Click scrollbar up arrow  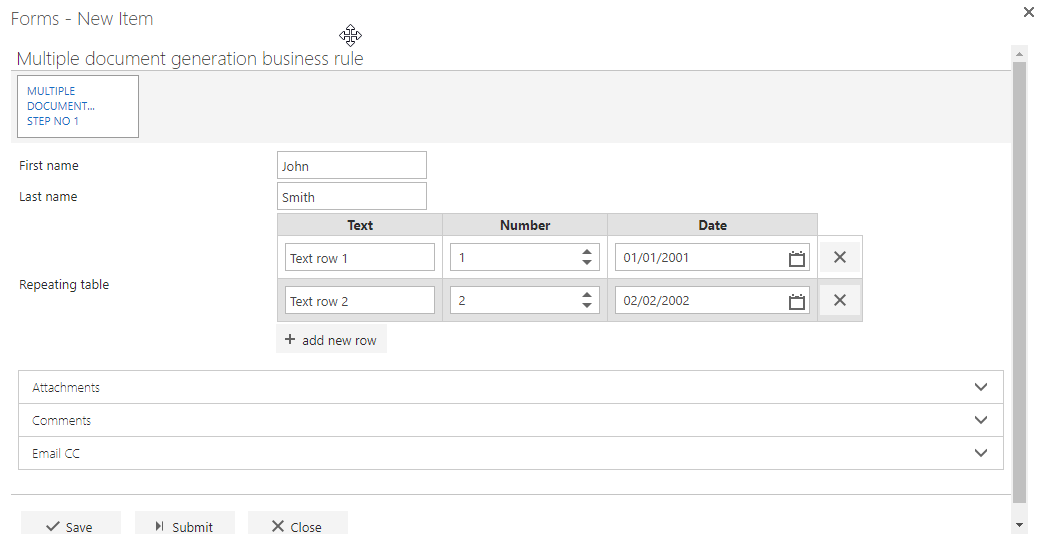click(1020, 54)
